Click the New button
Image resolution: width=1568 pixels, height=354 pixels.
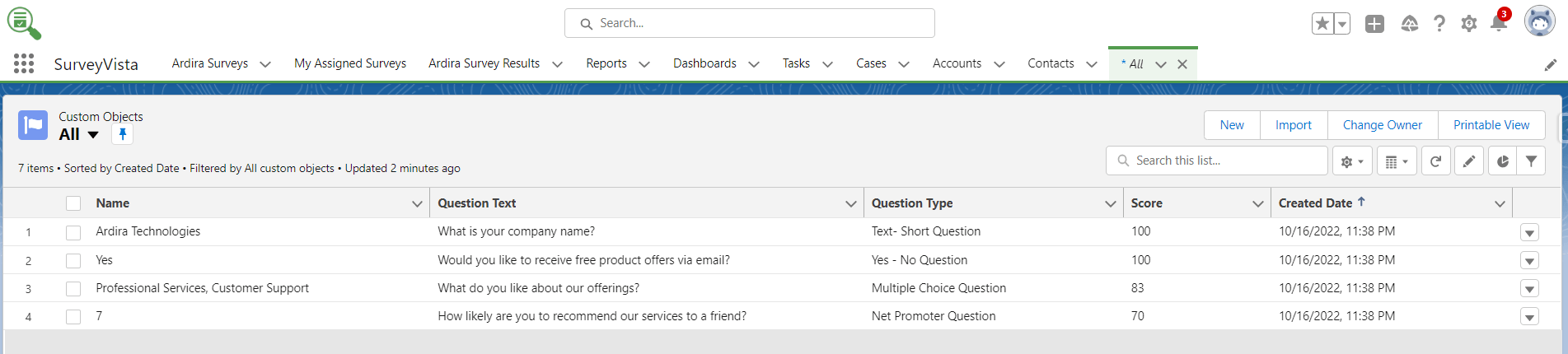1232,125
